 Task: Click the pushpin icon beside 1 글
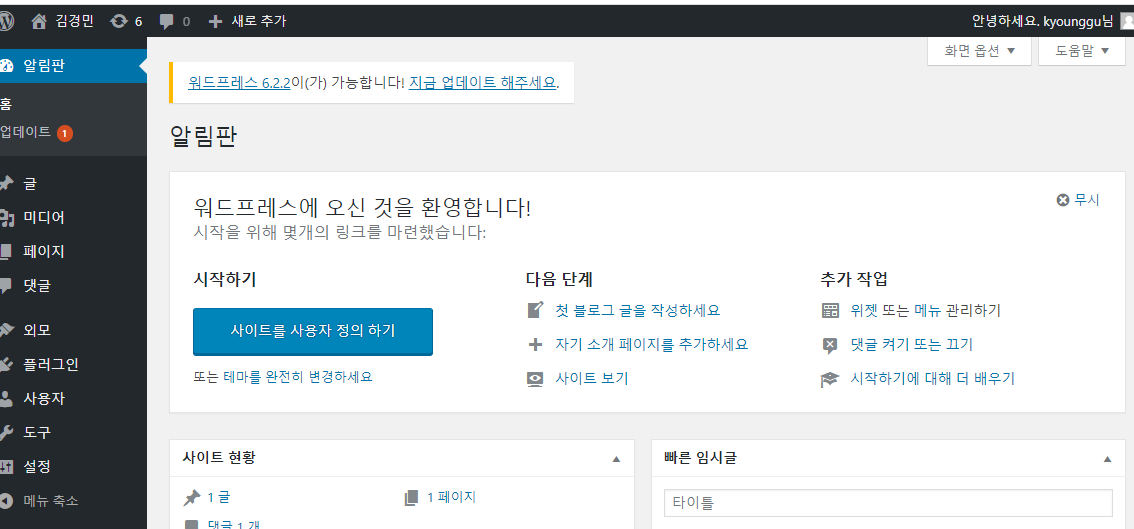(x=192, y=497)
